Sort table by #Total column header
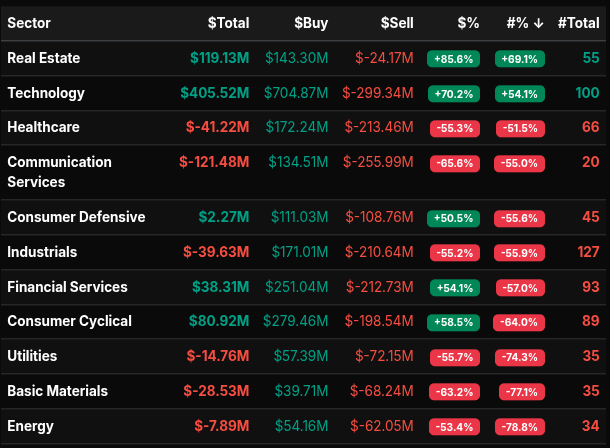The width and height of the screenshot is (610, 448). [x=578, y=23]
